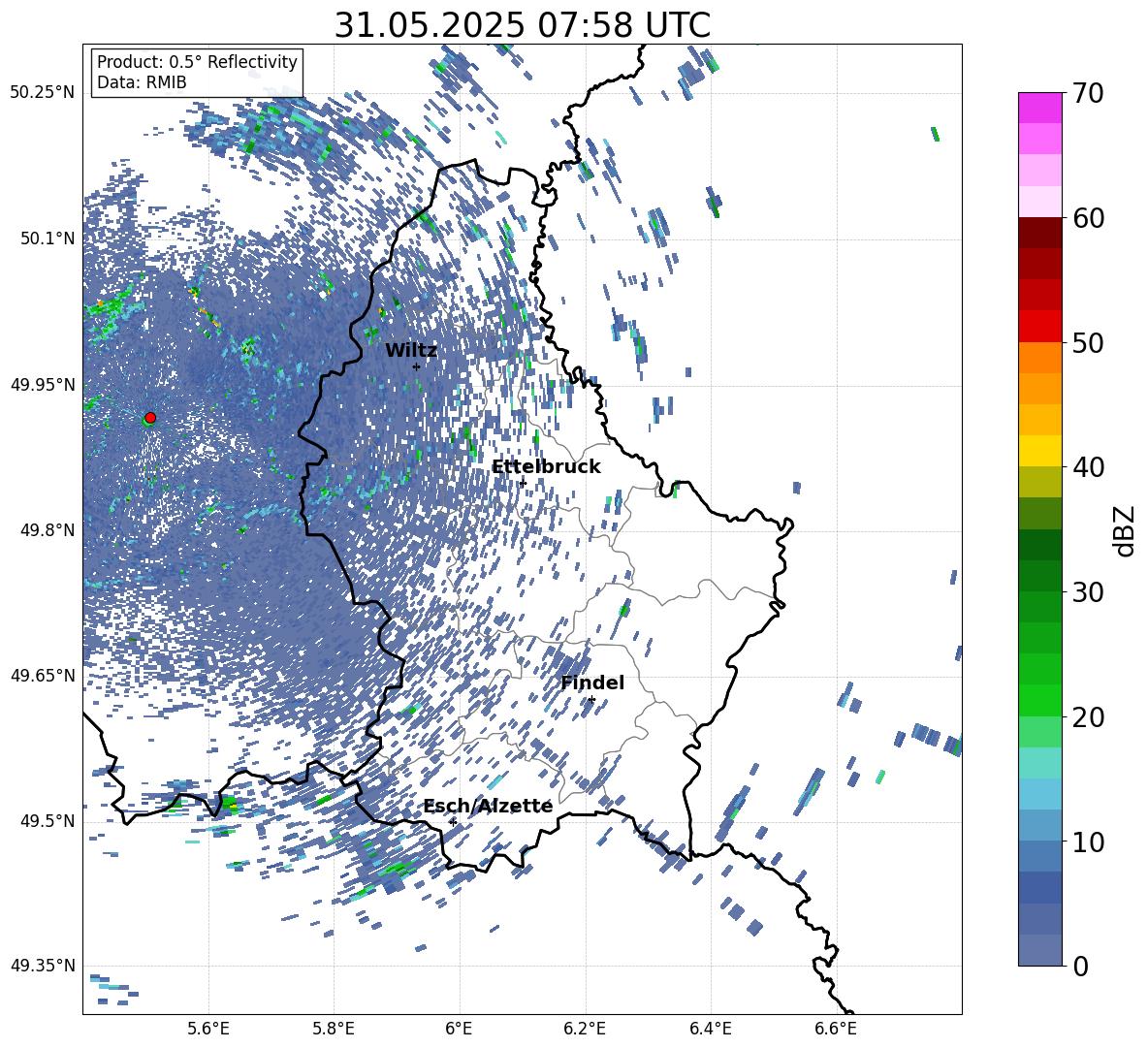The image size is (1148, 1048).
Task: Click the yellow 40 dBZ colorbar segment
Action: pos(1039,451)
